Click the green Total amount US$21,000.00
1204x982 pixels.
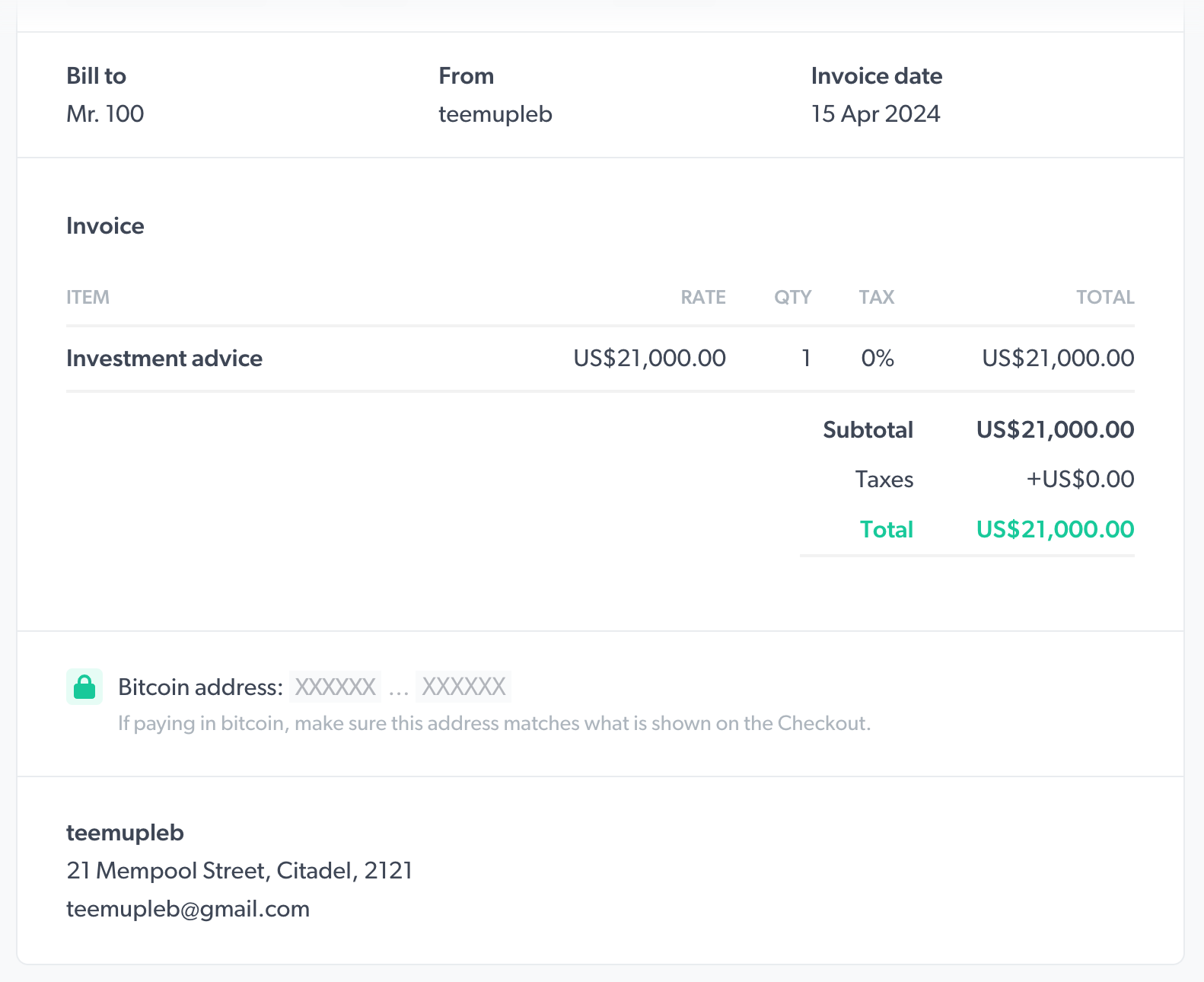(x=1055, y=529)
